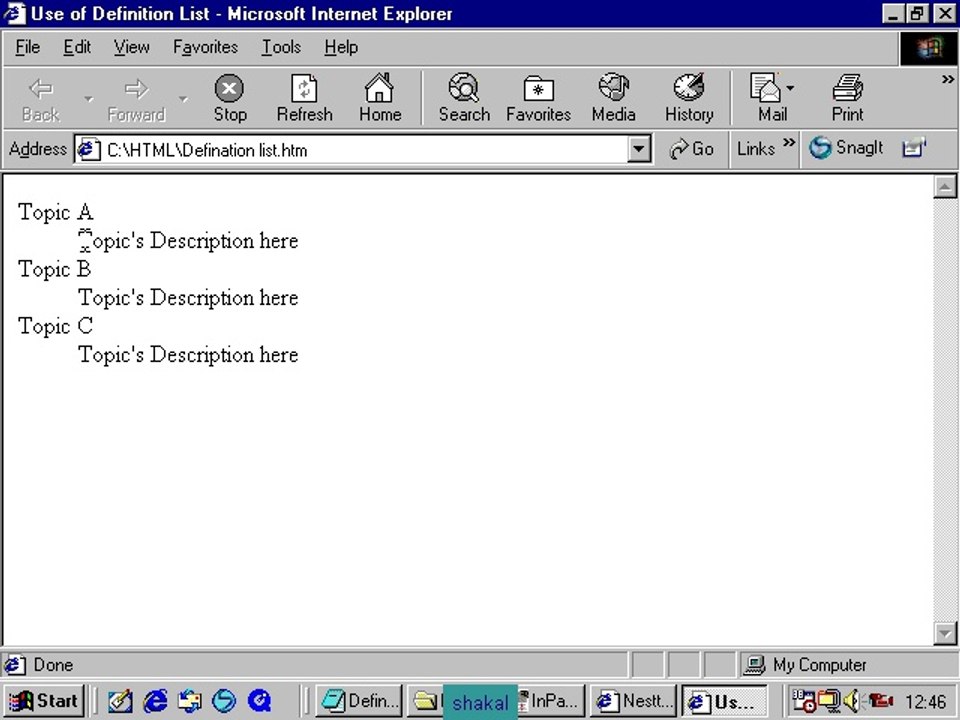This screenshot has width=960, height=720.
Task: Print the current page
Action: pos(847,99)
